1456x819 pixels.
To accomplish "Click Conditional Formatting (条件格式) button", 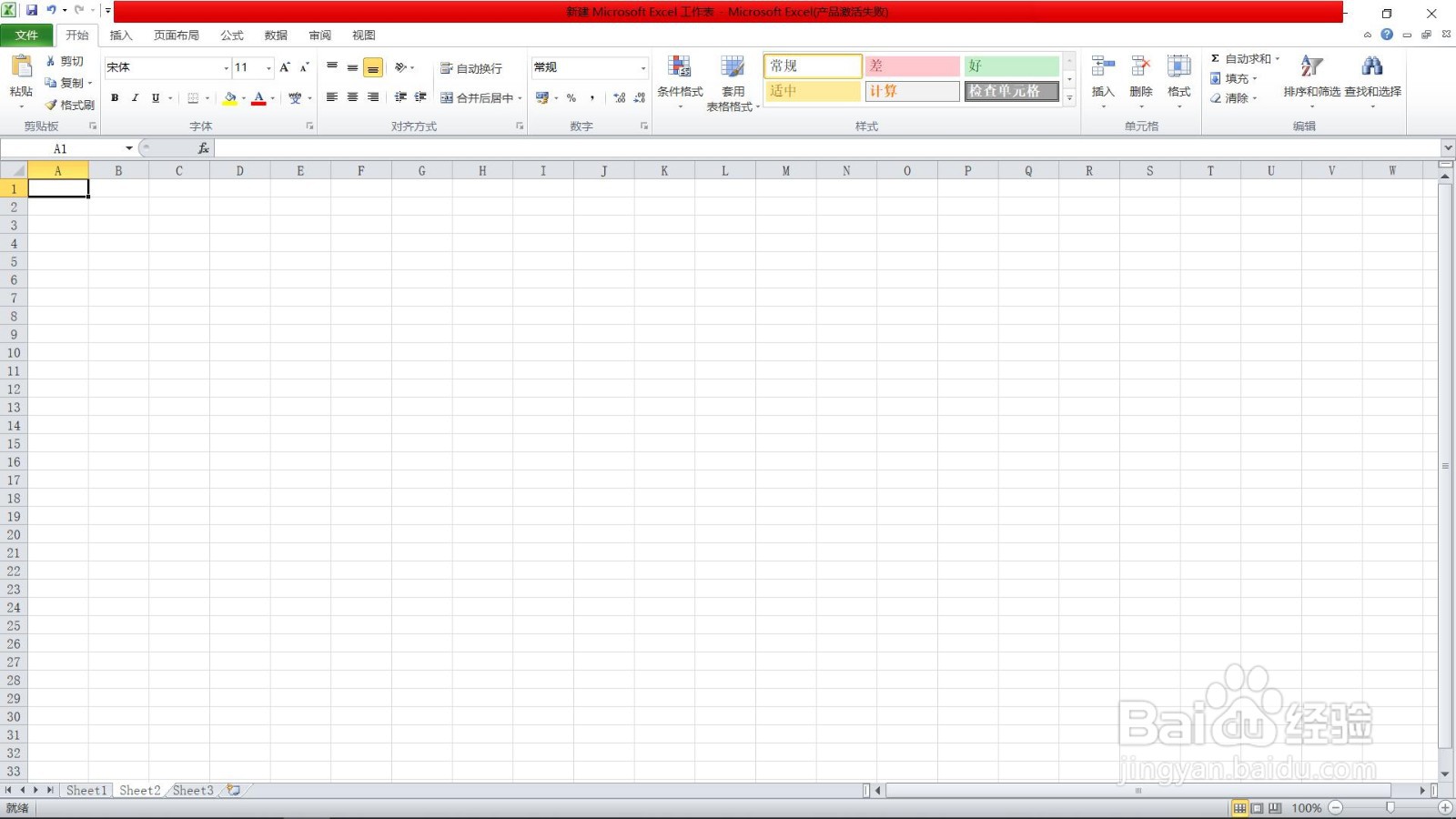I will tap(680, 81).
